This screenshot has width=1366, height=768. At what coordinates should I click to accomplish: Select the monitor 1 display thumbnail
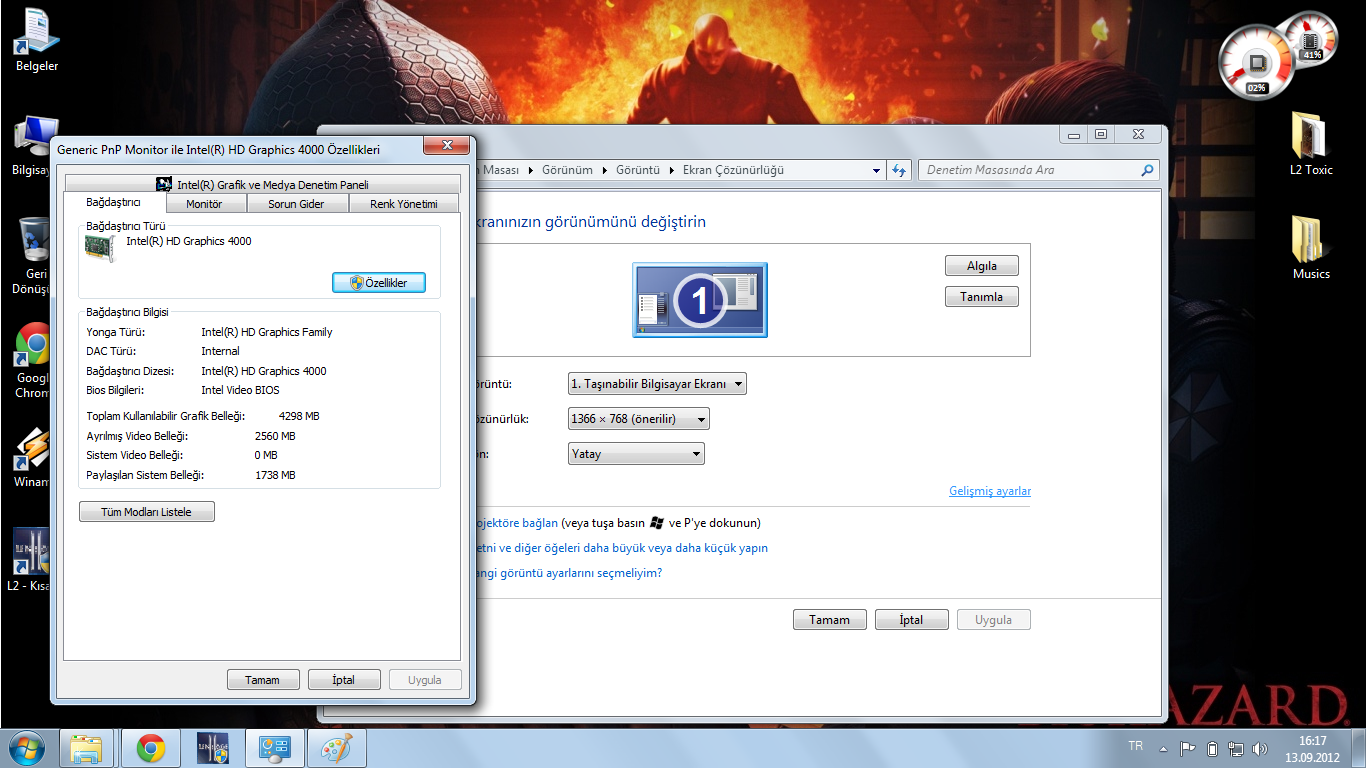coord(700,300)
